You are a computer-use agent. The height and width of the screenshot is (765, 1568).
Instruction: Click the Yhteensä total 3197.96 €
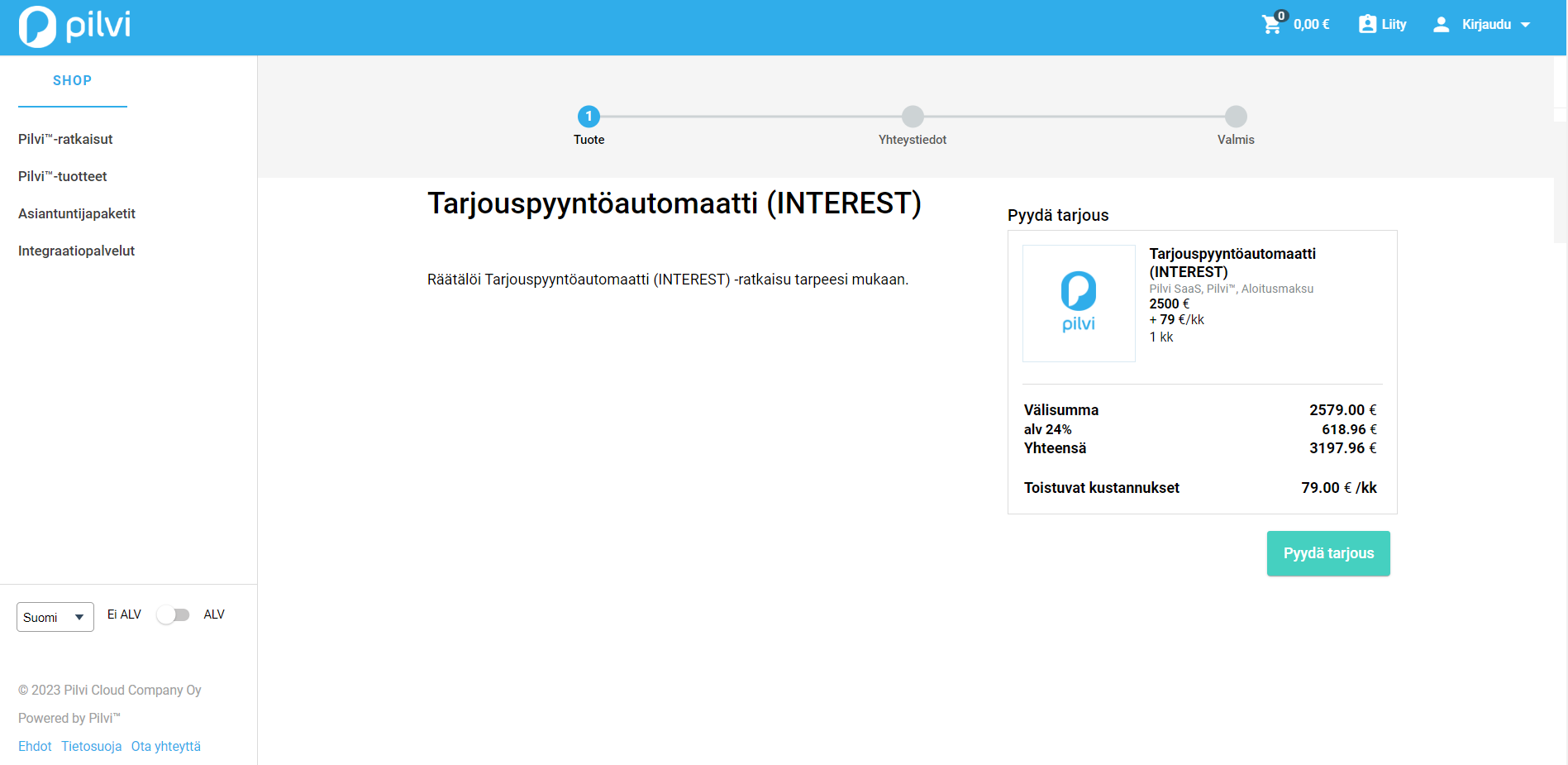click(1343, 448)
